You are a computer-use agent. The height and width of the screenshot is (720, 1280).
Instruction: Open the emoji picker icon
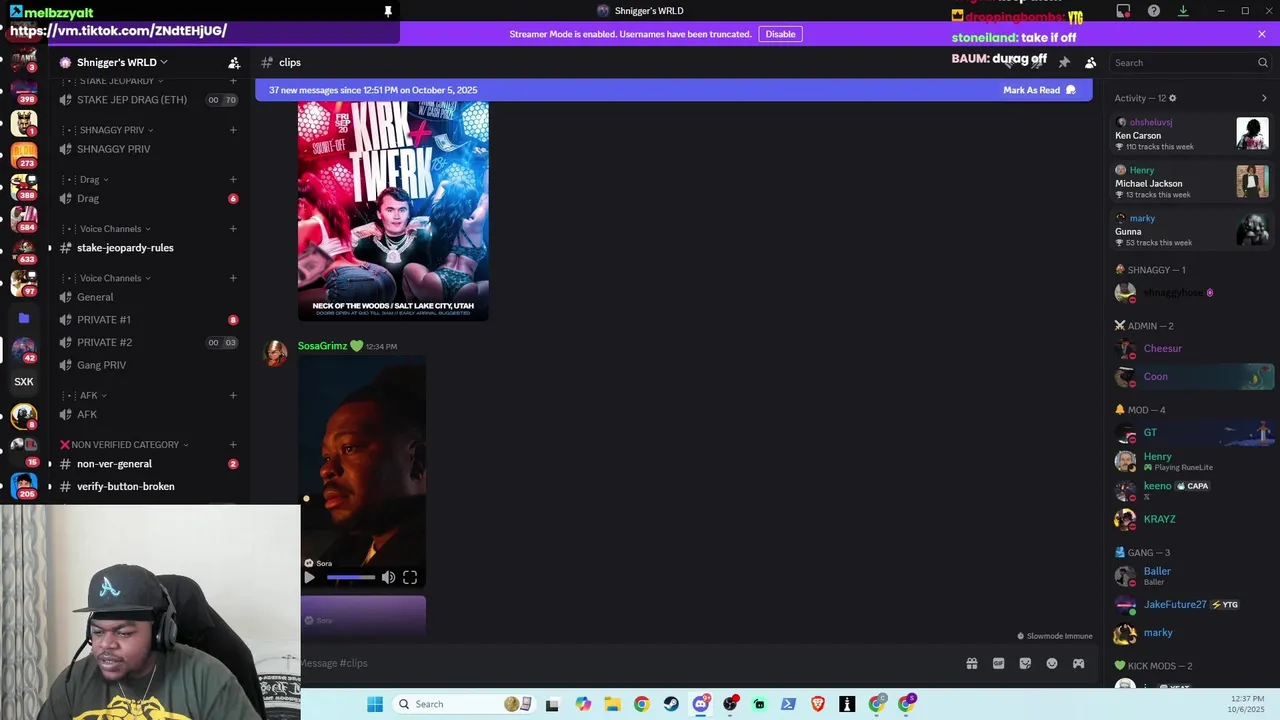click(x=1052, y=663)
